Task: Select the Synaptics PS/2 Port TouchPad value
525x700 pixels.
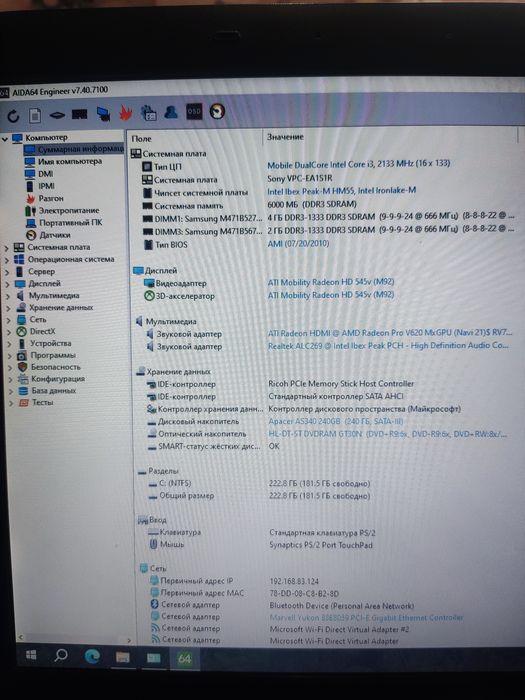Action: click(x=321, y=545)
